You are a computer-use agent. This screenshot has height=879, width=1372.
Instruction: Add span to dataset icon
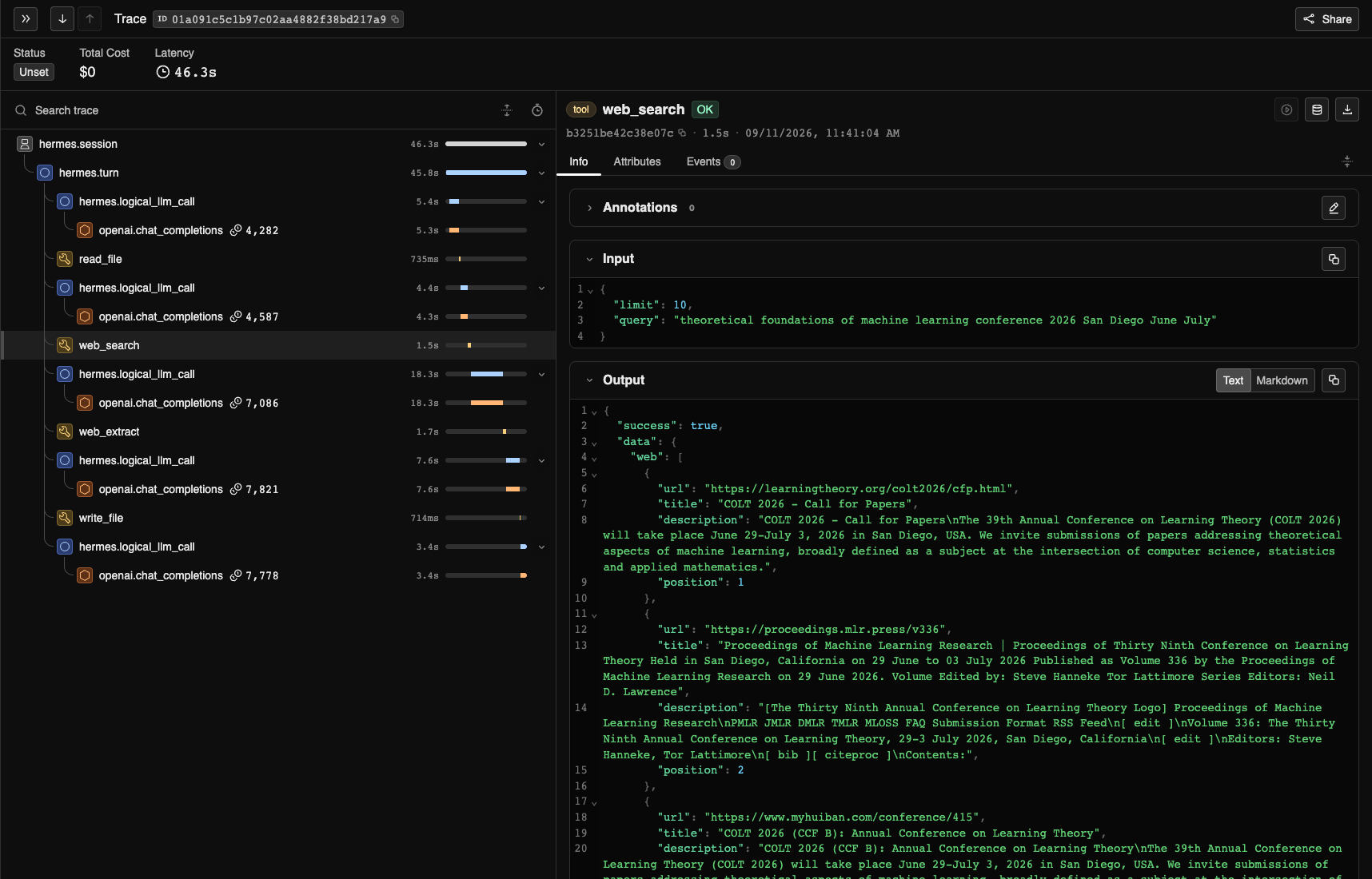(1317, 109)
